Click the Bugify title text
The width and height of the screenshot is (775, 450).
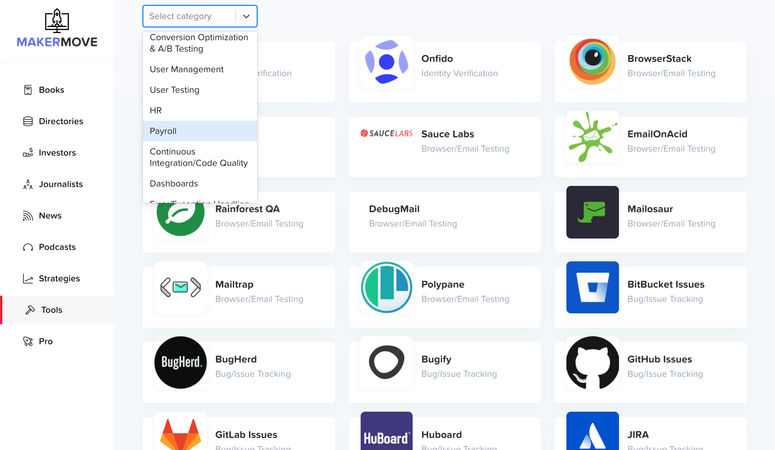436,360
